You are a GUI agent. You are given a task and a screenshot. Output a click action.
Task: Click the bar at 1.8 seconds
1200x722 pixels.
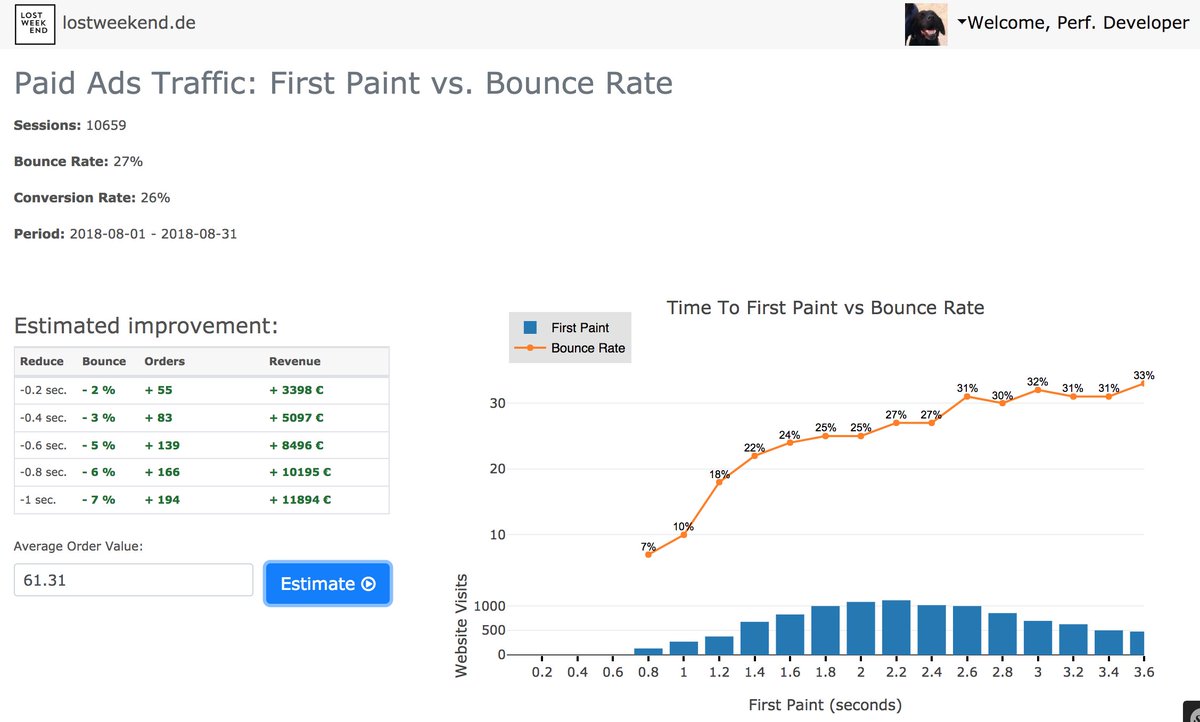[825, 631]
